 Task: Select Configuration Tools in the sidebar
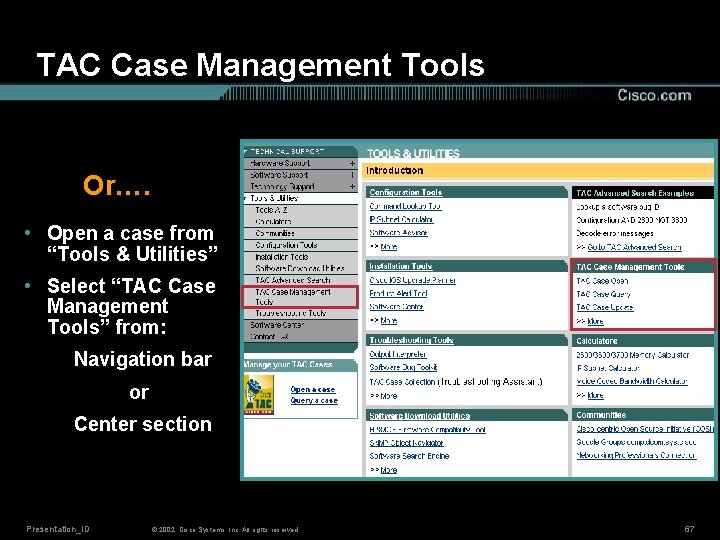coord(286,245)
